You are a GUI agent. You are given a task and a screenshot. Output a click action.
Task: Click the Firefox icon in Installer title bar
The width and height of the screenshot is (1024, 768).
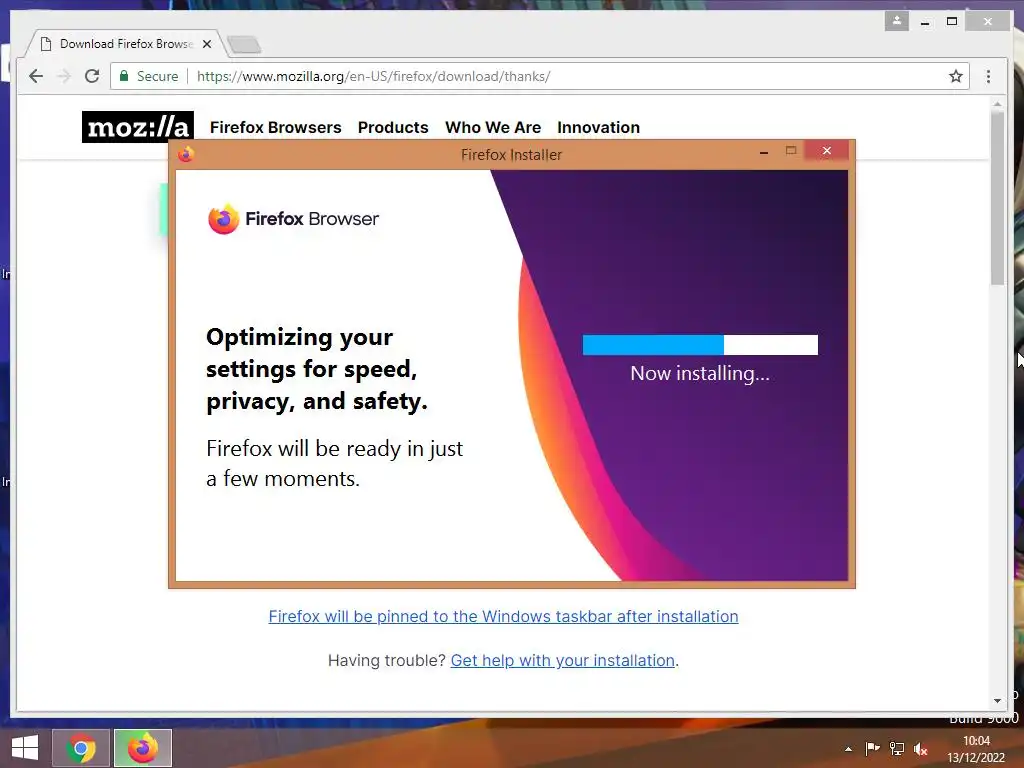(x=186, y=154)
